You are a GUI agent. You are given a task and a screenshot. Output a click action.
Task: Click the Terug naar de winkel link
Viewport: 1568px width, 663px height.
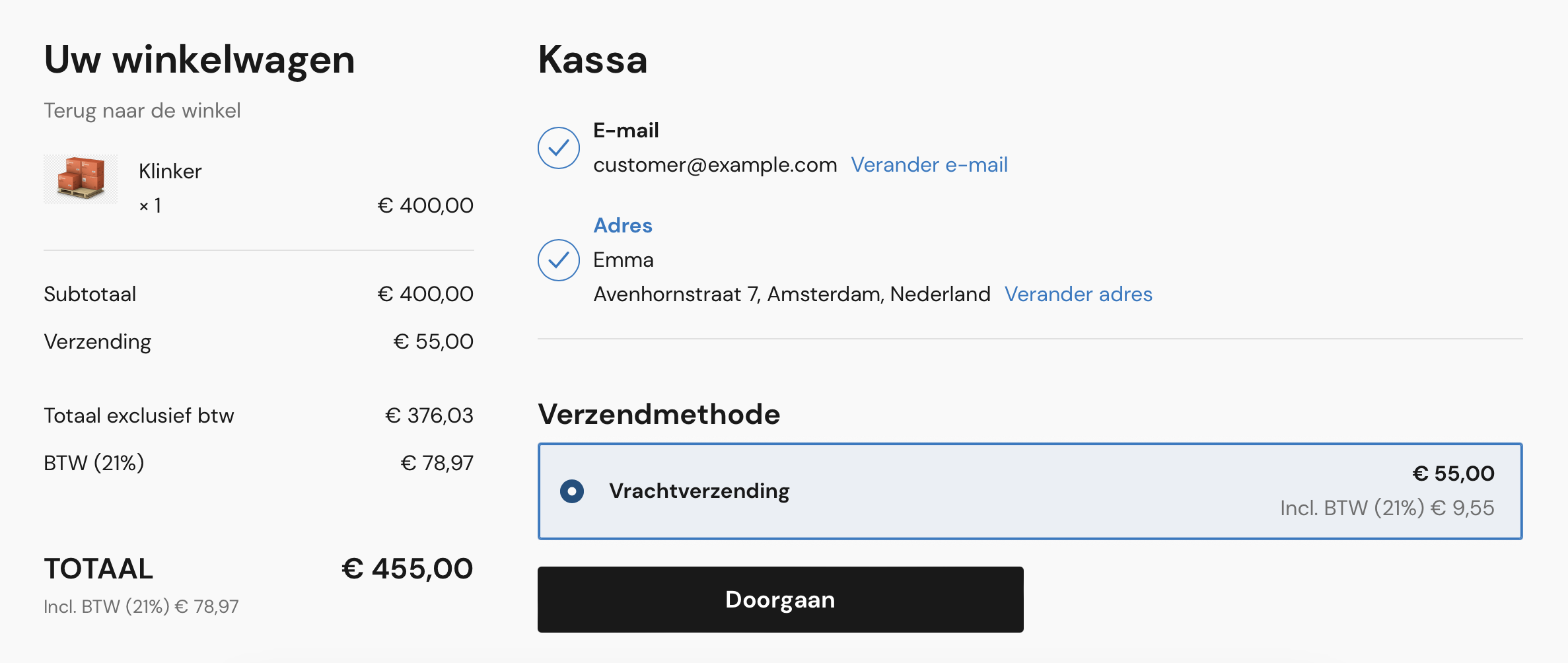pyautogui.click(x=142, y=110)
